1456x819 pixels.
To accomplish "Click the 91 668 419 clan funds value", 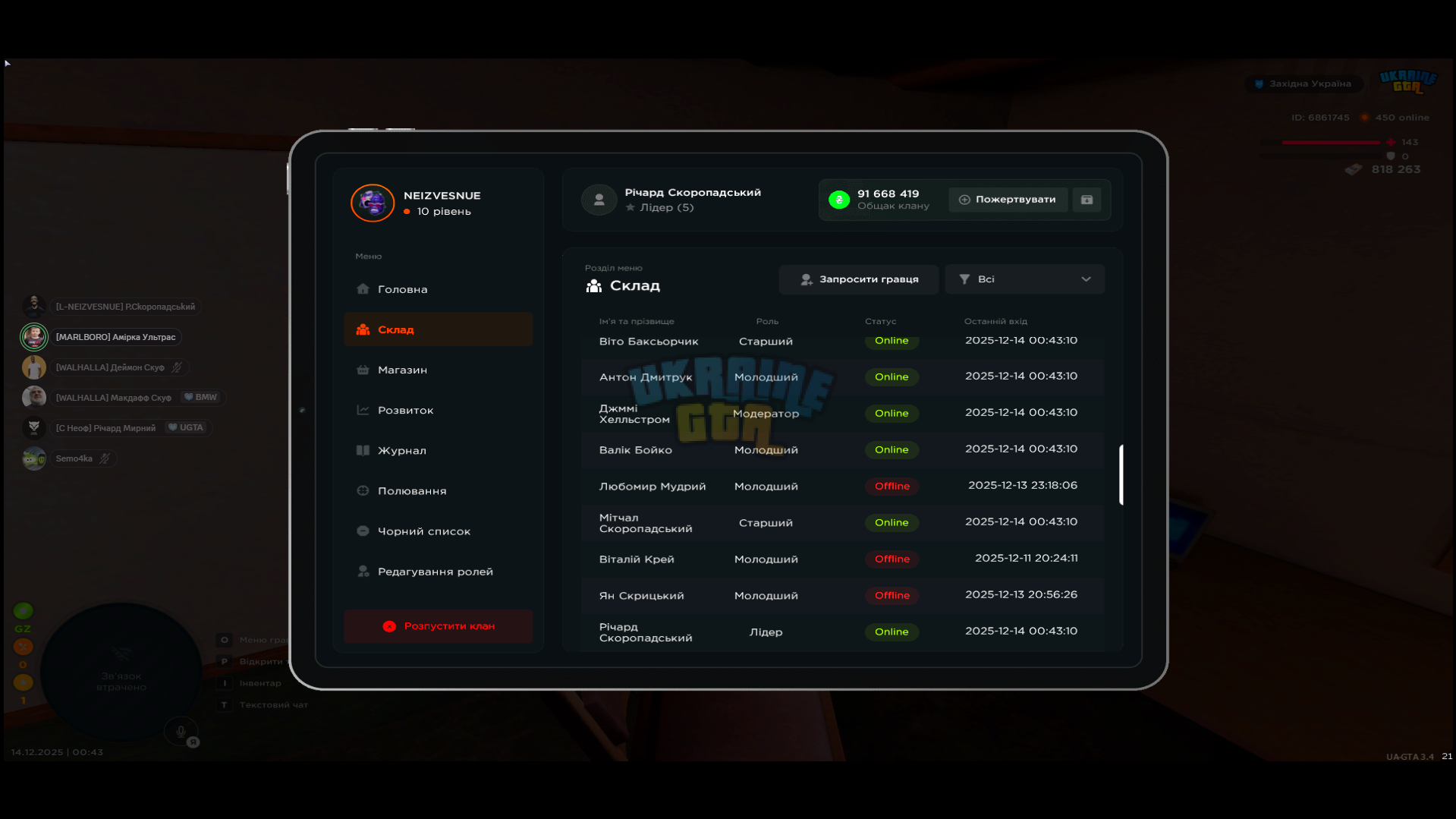I will [888, 194].
